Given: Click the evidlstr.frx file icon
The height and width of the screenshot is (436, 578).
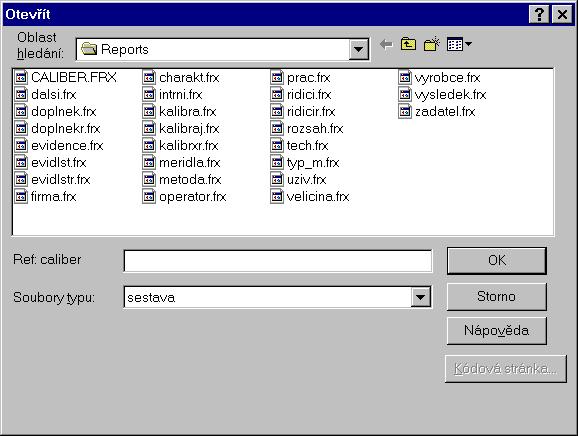Looking at the screenshot, I should [21, 179].
